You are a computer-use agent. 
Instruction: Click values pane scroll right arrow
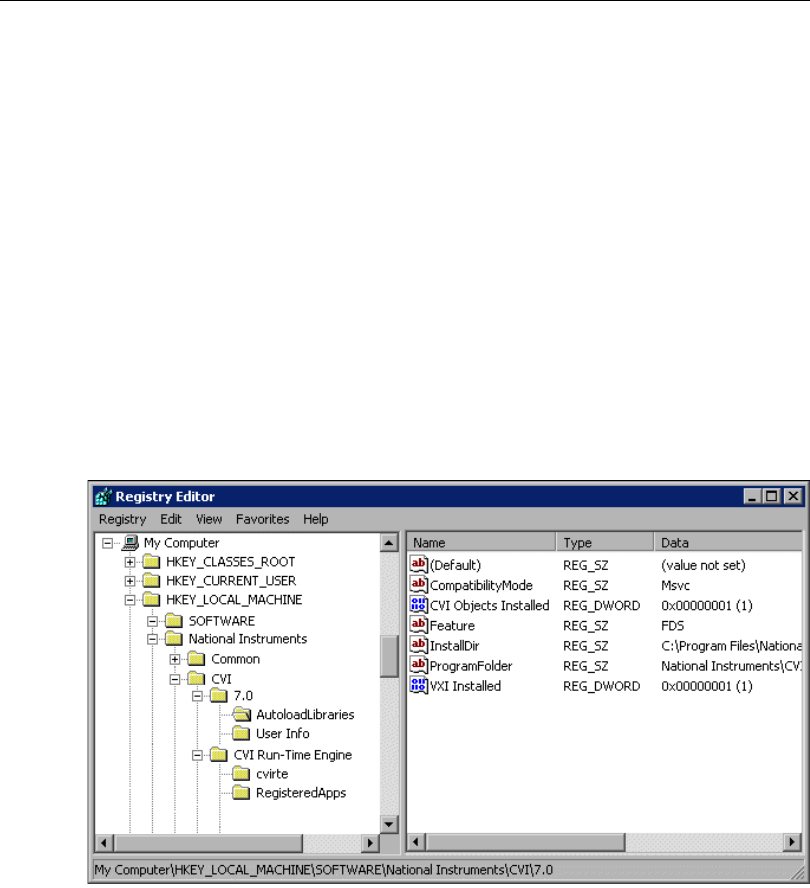(792, 842)
